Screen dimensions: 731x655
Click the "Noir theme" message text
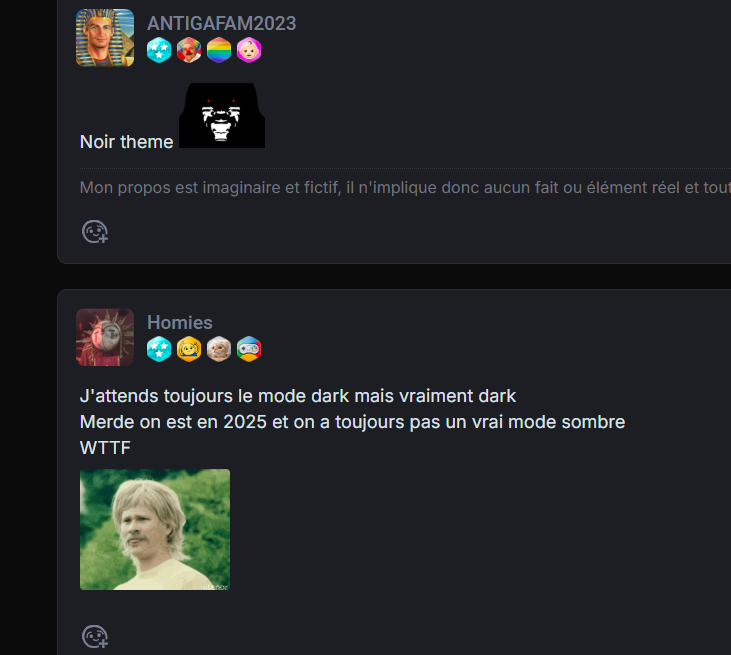click(126, 142)
